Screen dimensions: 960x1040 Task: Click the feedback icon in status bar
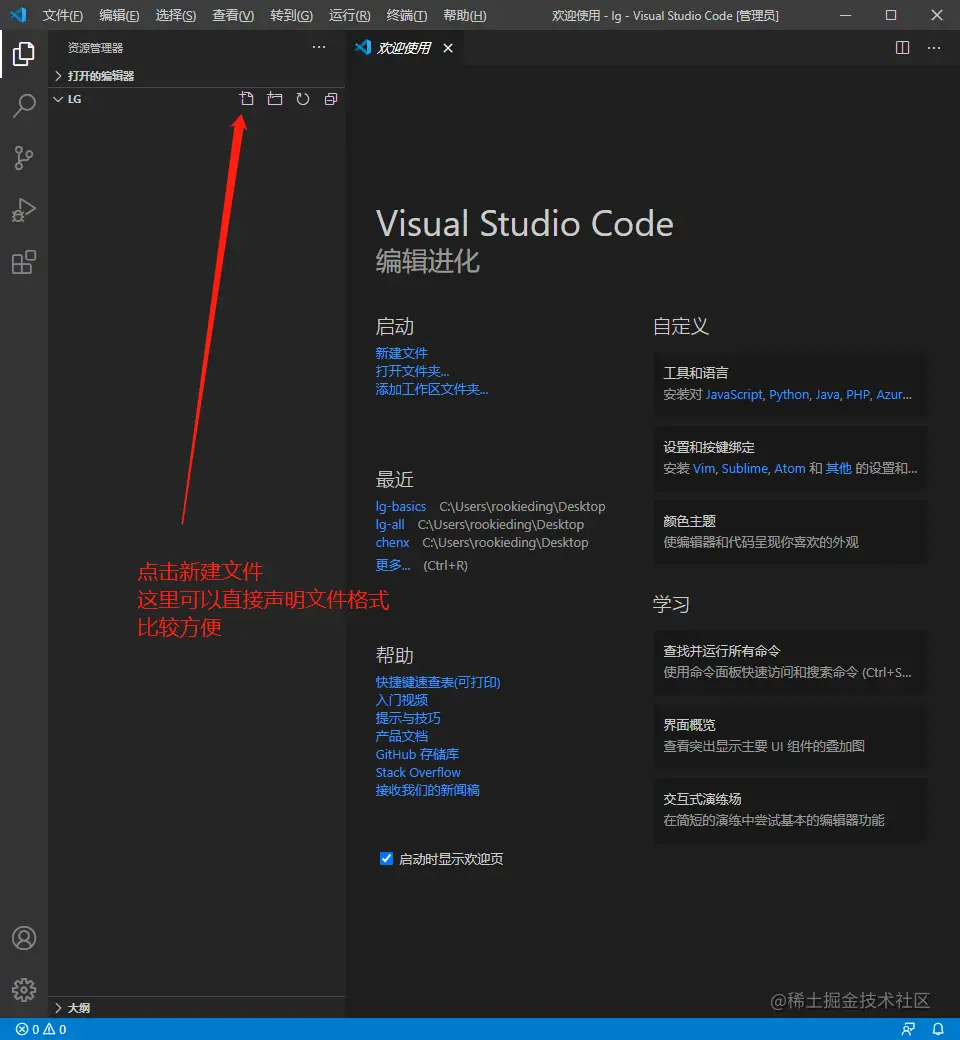pos(908,1029)
